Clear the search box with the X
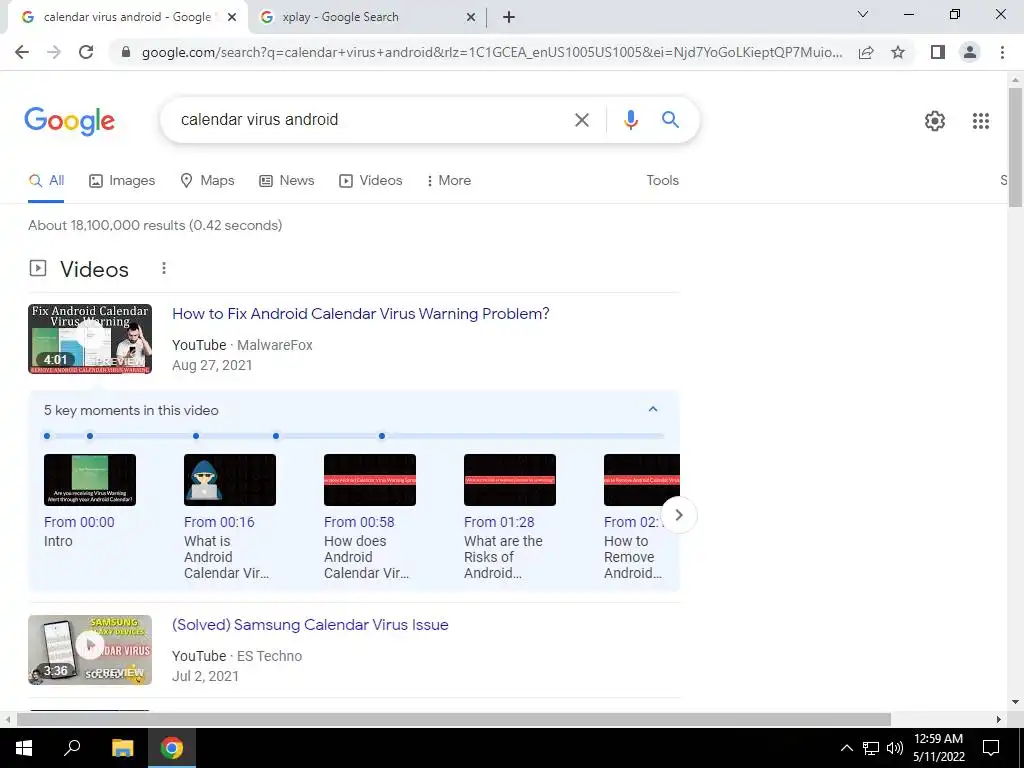The width and height of the screenshot is (1024, 768). click(581, 120)
